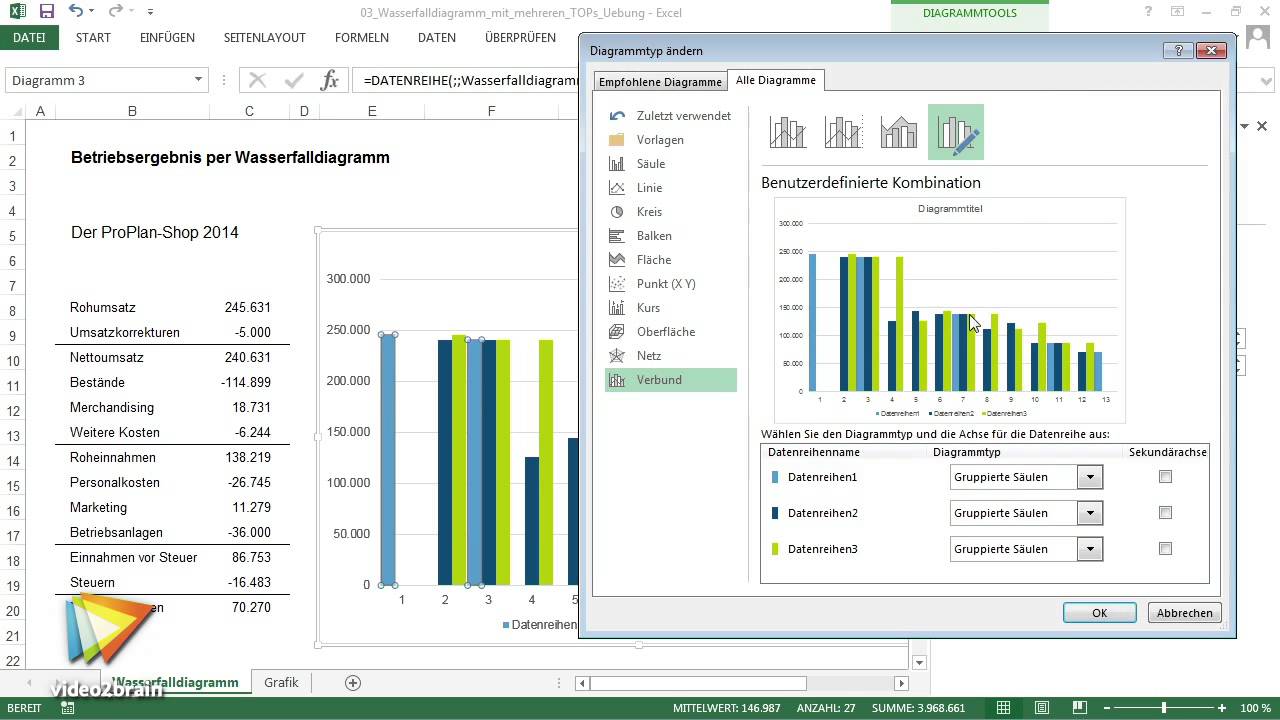This screenshot has height=720, width=1280.
Task: Enable Sekundärachse for Datenreihen2
Action: coord(1165,513)
